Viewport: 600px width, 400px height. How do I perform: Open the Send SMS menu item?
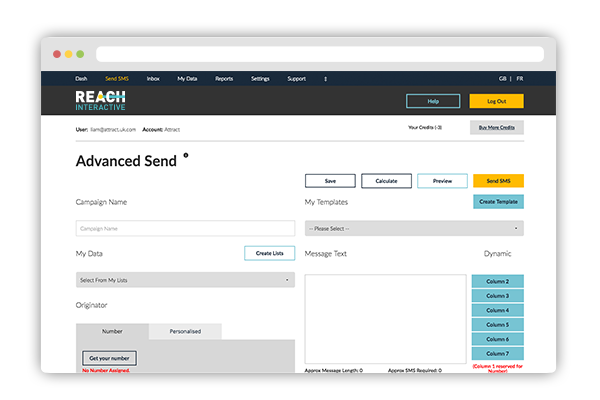(x=117, y=78)
